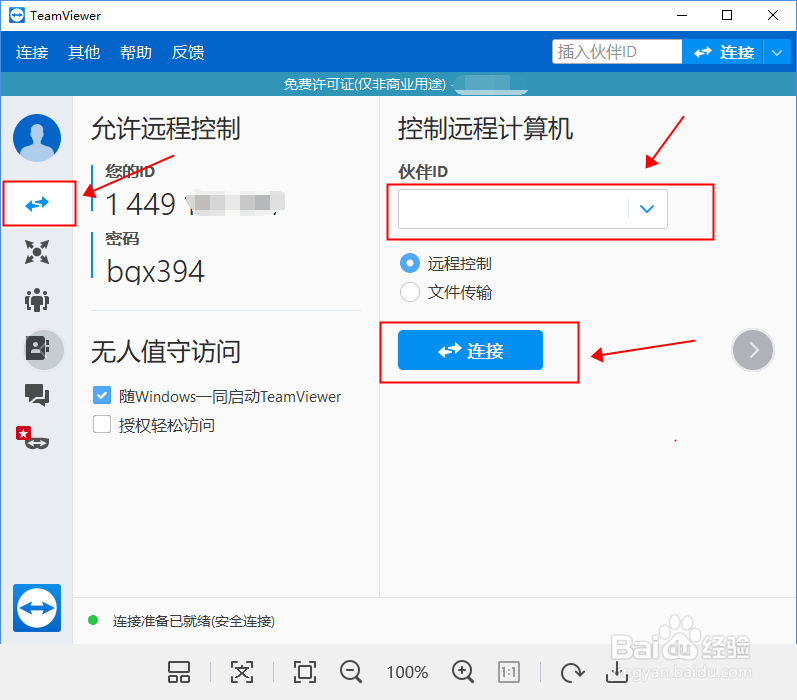Open the 其他 menu
Image resolution: width=797 pixels, height=700 pixels.
84,52
